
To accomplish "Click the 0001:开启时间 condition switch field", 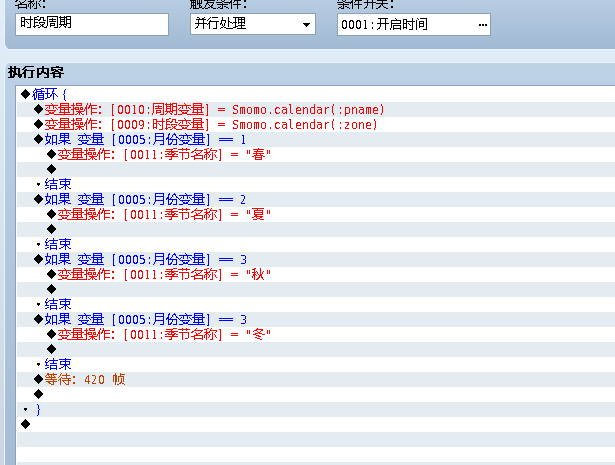I will coord(414,25).
